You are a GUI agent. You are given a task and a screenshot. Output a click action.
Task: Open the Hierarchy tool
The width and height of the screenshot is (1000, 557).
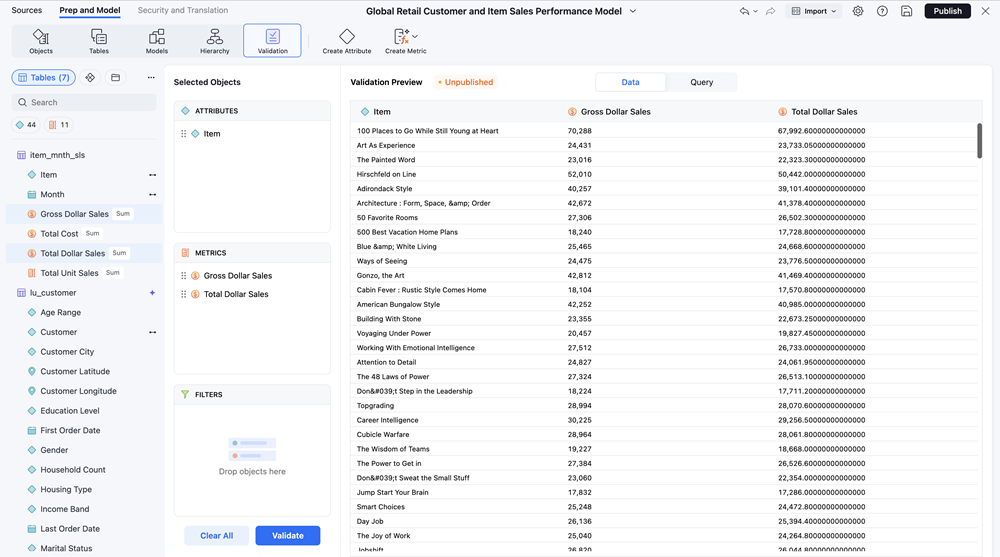214,40
